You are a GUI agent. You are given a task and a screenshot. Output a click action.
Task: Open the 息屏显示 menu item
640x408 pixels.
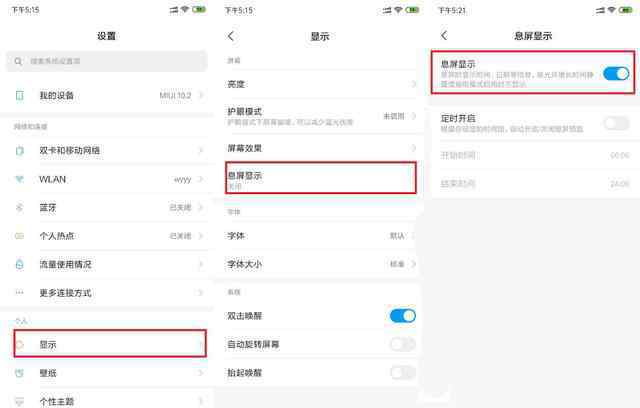coord(321,177)
